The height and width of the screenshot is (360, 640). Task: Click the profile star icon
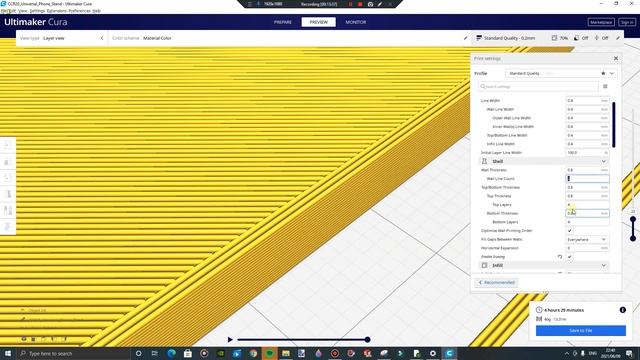[603, 73]
